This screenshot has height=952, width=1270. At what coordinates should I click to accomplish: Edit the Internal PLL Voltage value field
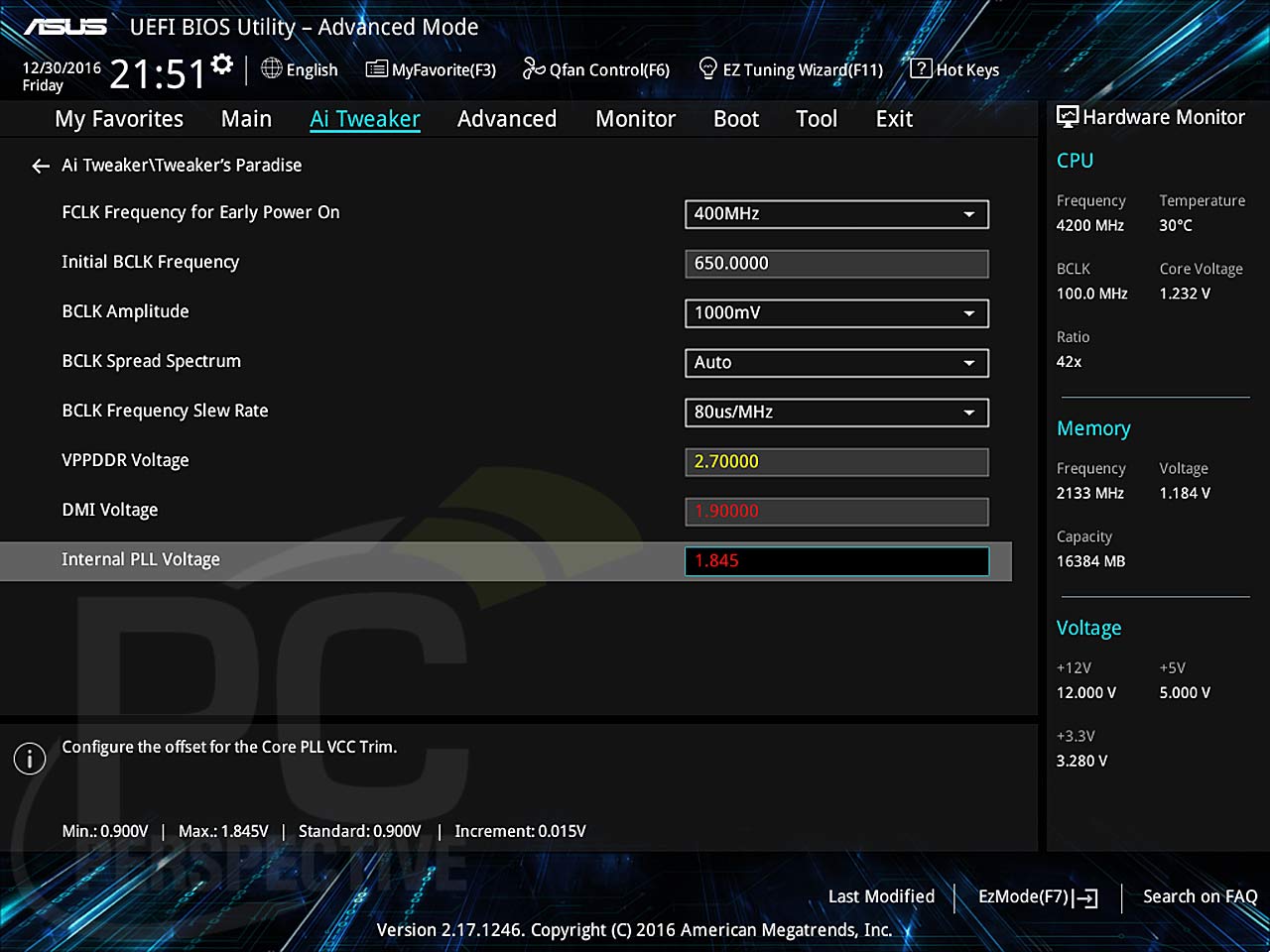coord(836,561)
